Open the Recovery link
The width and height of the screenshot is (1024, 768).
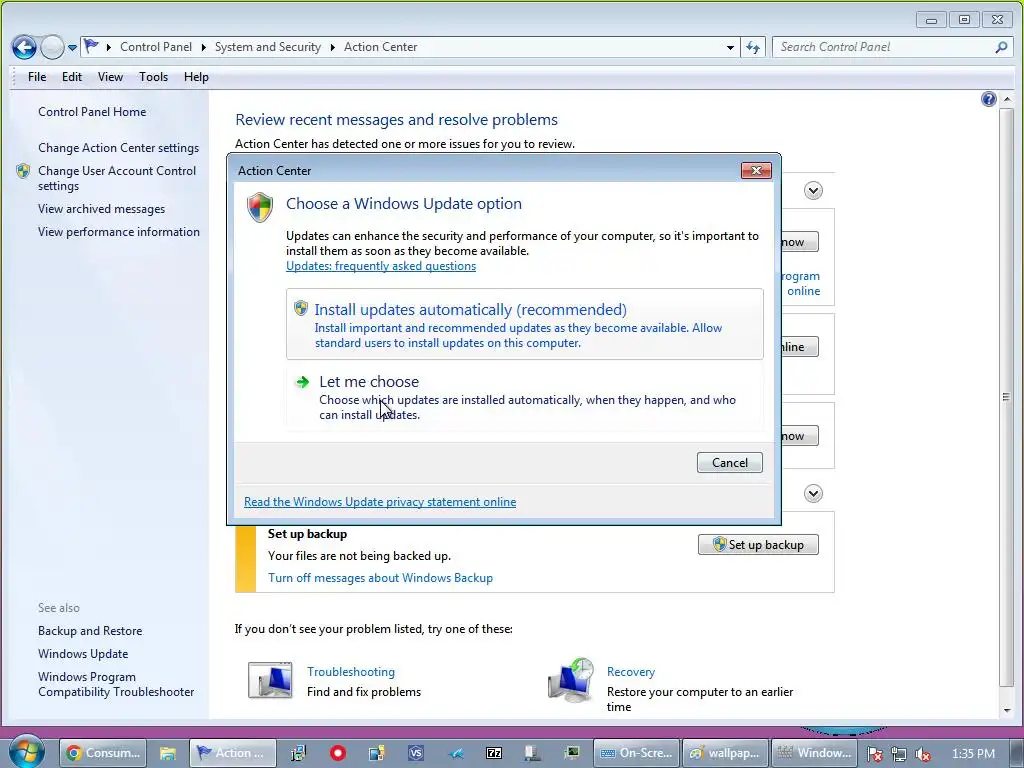click(631, 671)
